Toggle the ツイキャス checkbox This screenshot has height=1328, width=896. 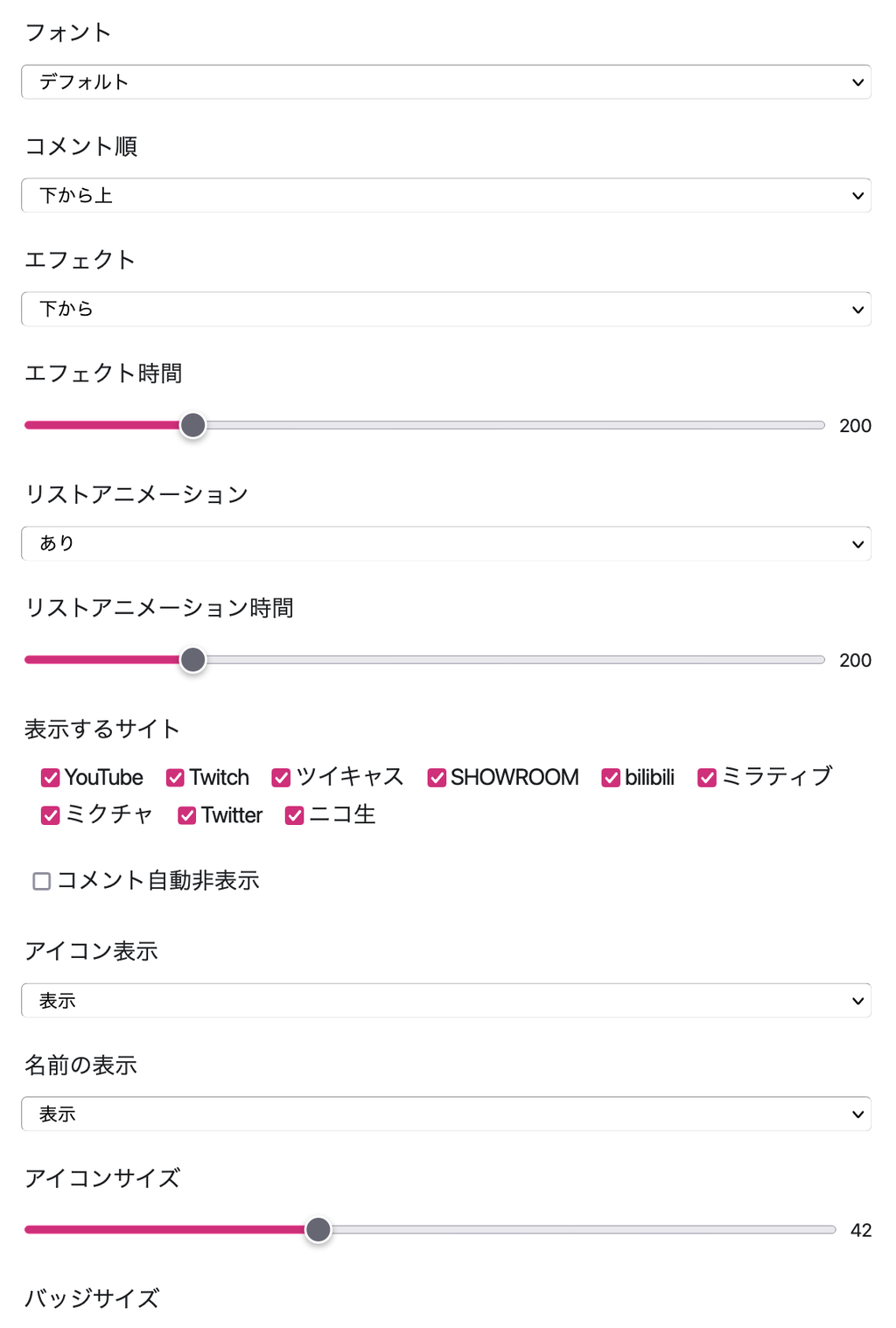282,778
